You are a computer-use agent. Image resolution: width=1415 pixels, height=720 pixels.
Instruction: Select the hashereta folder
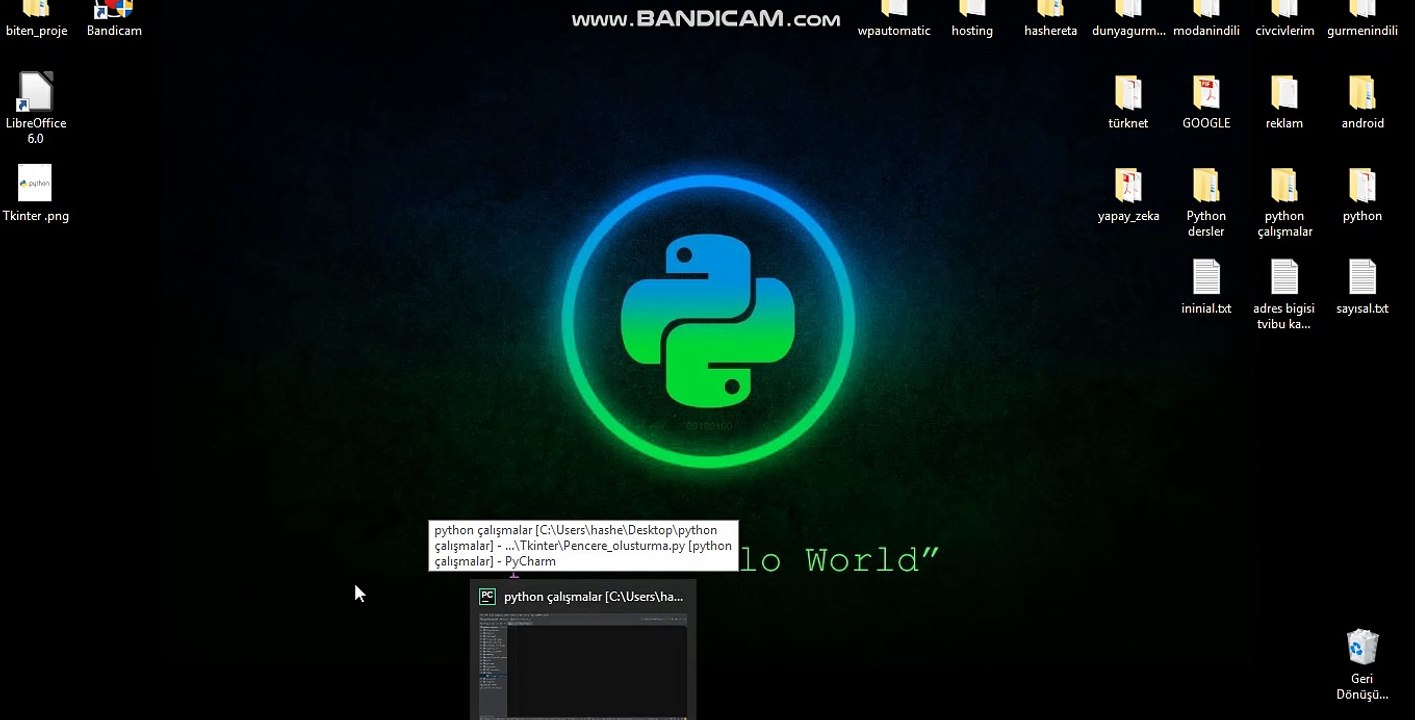(1050, 19)
